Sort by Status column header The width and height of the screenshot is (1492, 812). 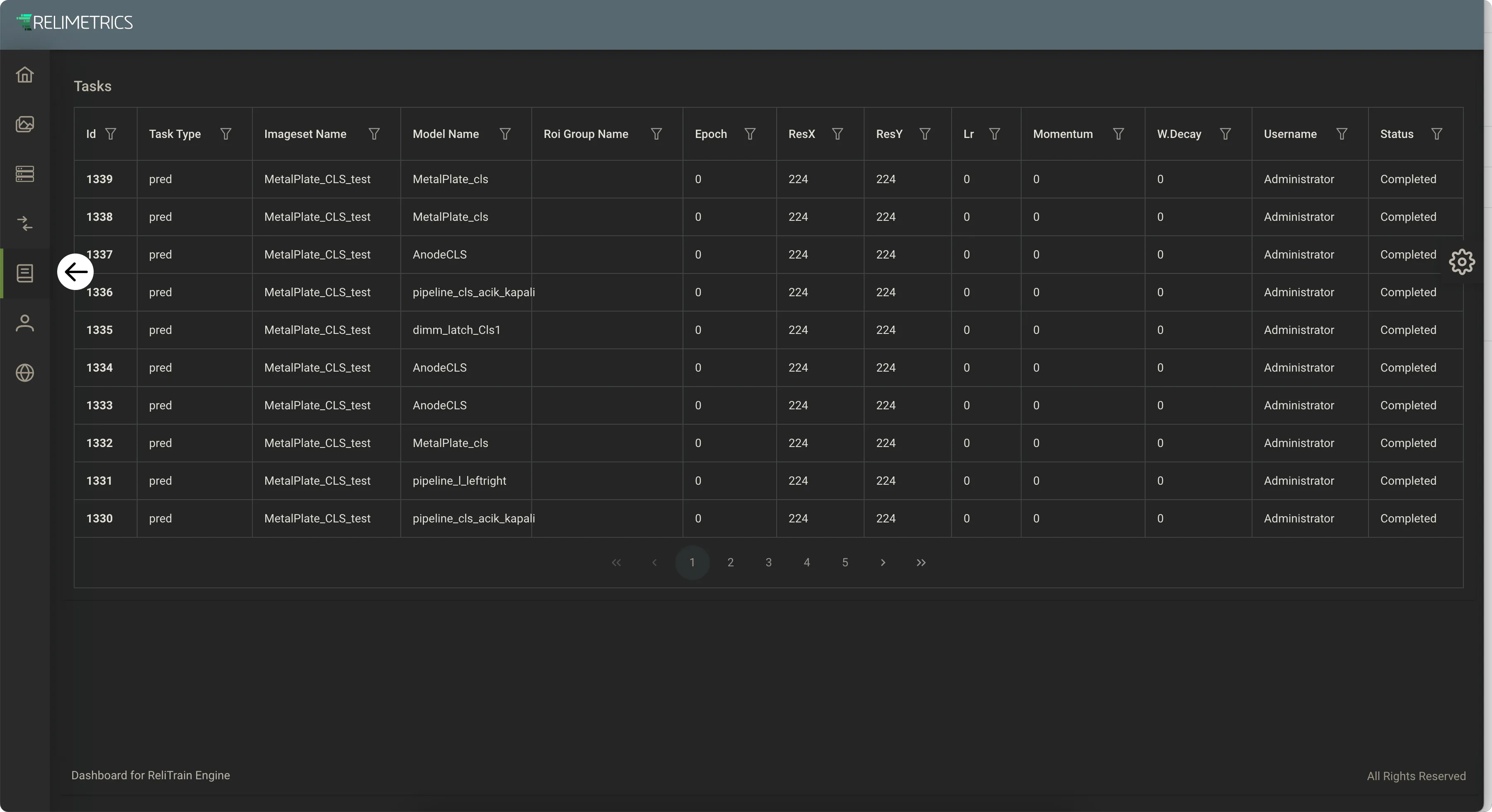point(1397,134)
